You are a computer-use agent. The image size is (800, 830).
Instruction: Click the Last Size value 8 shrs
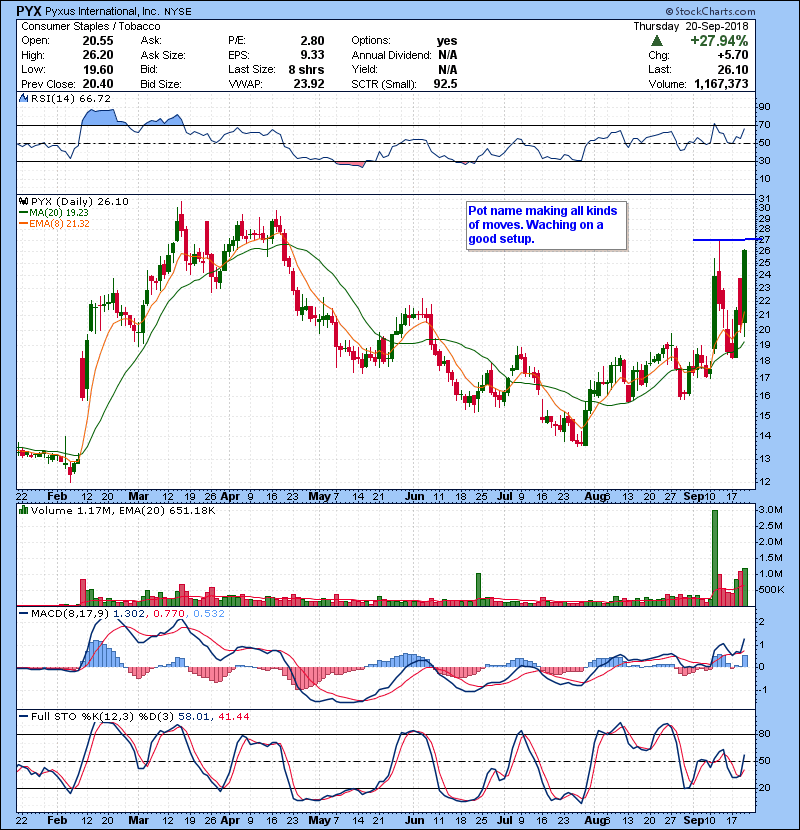(x=307, y=69)
